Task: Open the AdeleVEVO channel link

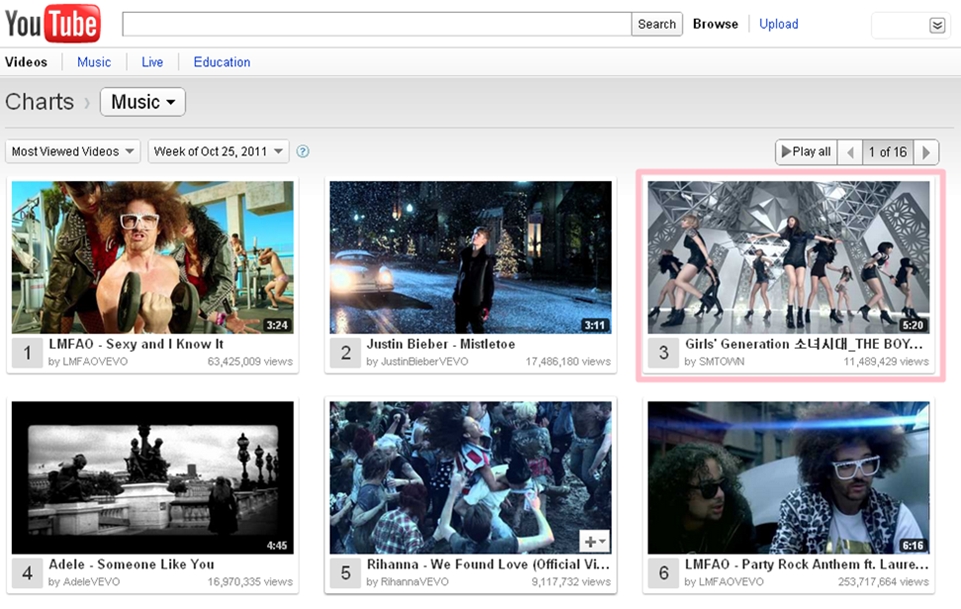Action: (x=91, y=581)
